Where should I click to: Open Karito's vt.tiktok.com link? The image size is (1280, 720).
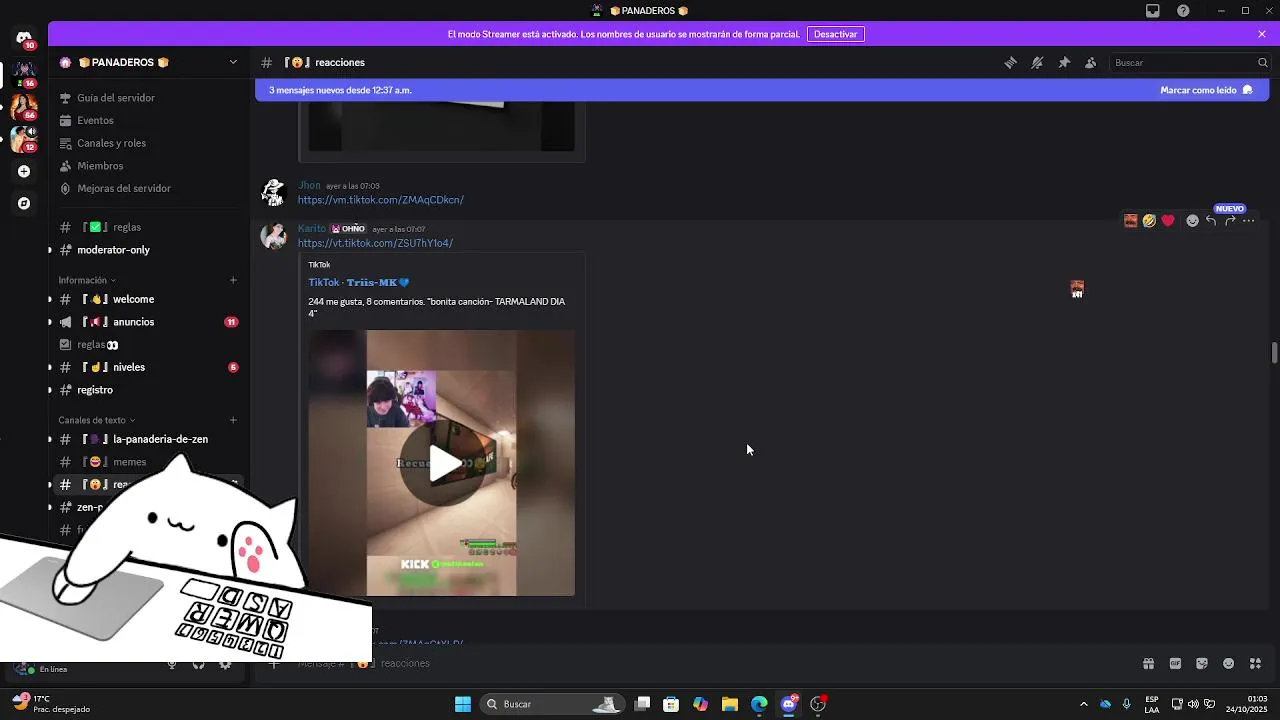375,243
